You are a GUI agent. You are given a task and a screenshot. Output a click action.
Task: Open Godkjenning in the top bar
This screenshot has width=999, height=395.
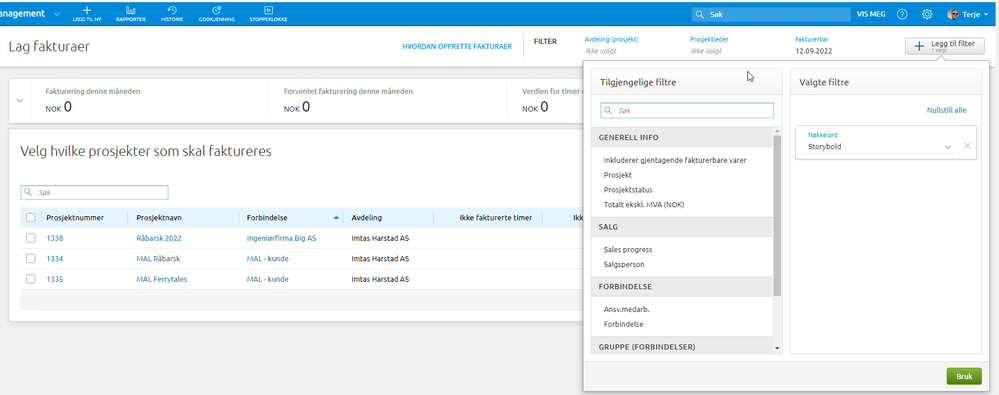click(x=217, y=13)
